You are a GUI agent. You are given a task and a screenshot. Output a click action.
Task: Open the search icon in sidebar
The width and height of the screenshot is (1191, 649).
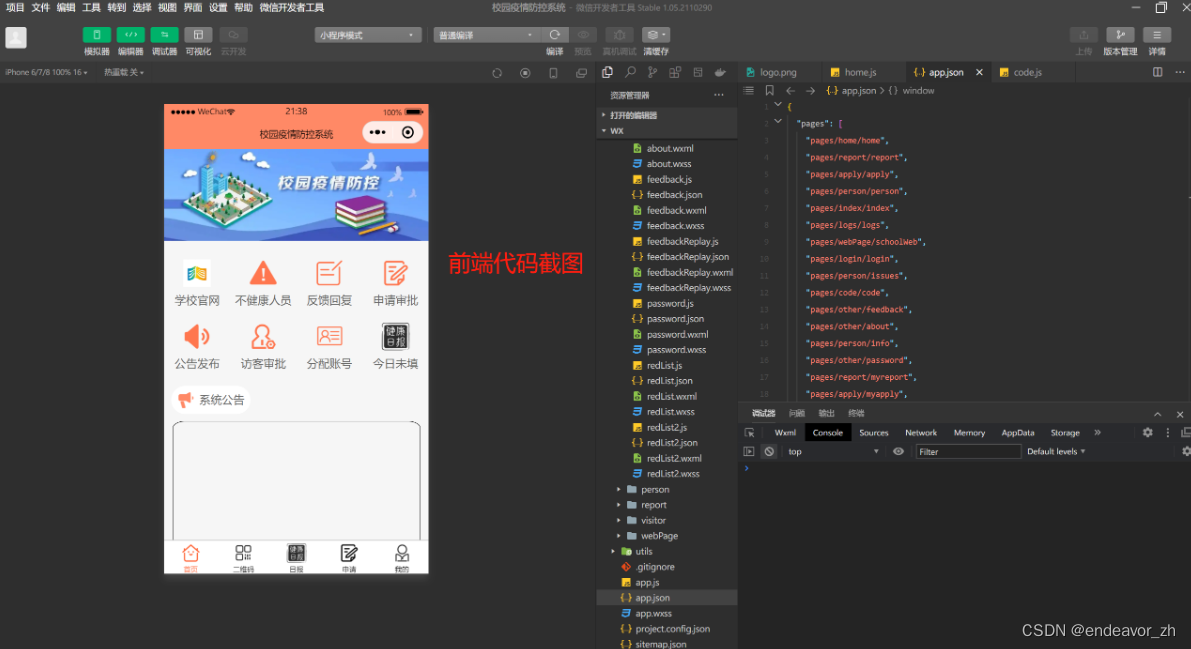click(x=630, y=72)
